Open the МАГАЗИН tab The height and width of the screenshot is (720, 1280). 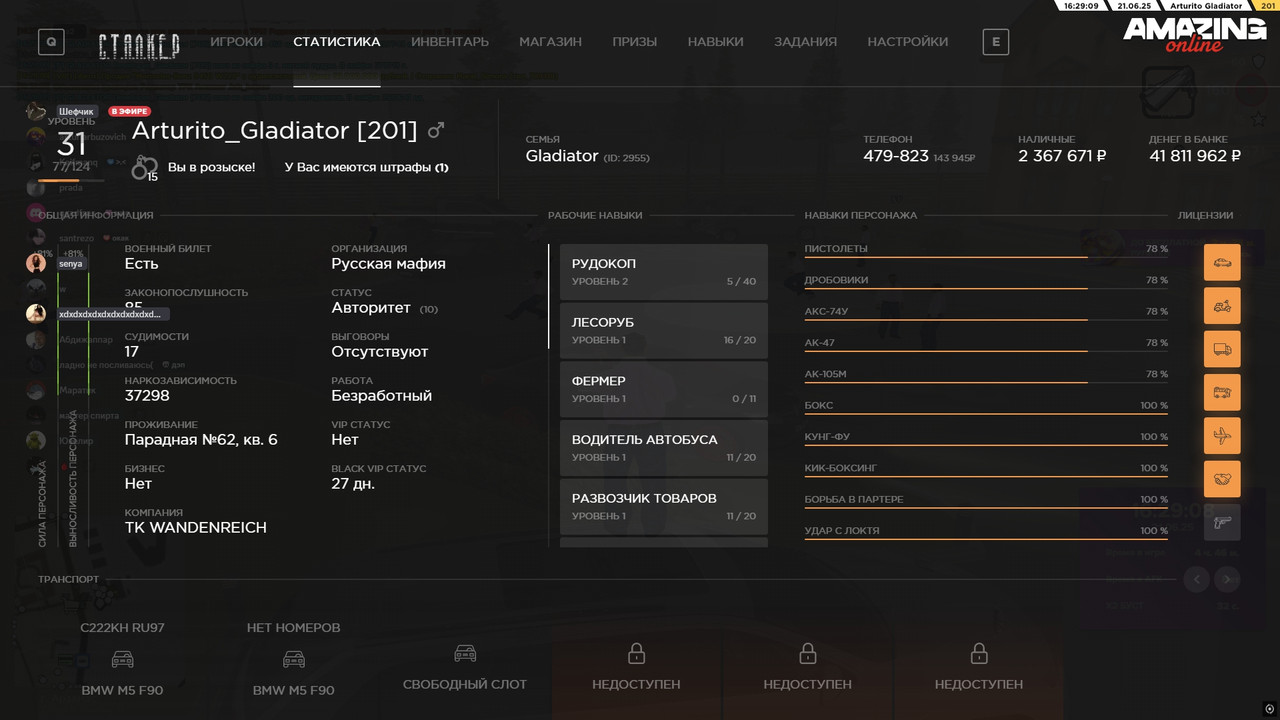551,42
